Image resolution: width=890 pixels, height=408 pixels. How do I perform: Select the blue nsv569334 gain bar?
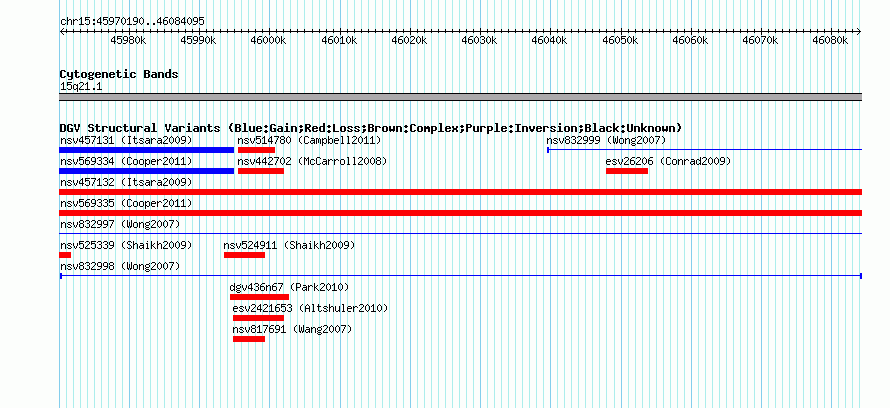146,171
